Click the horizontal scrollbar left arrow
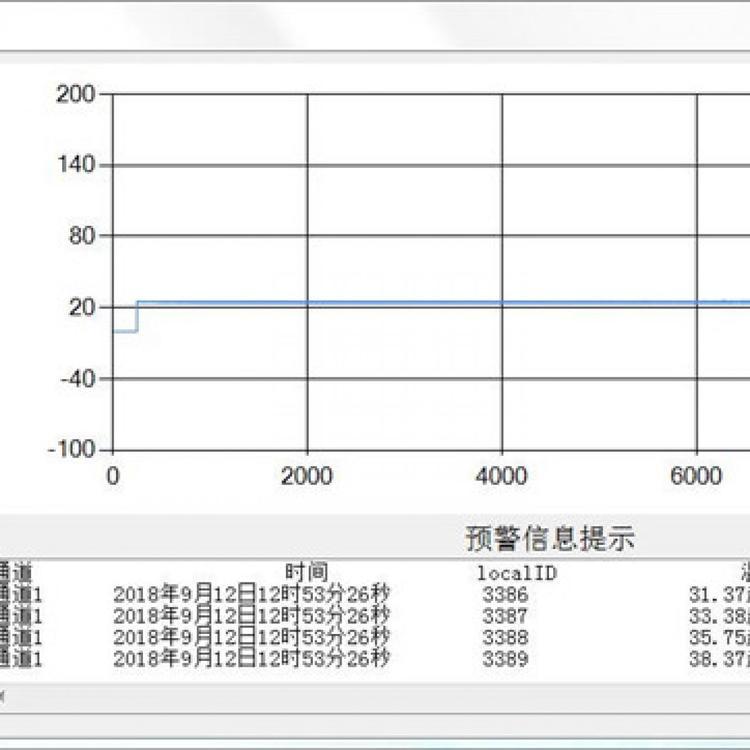Screen dimensions: 750x750 (4, 695)
